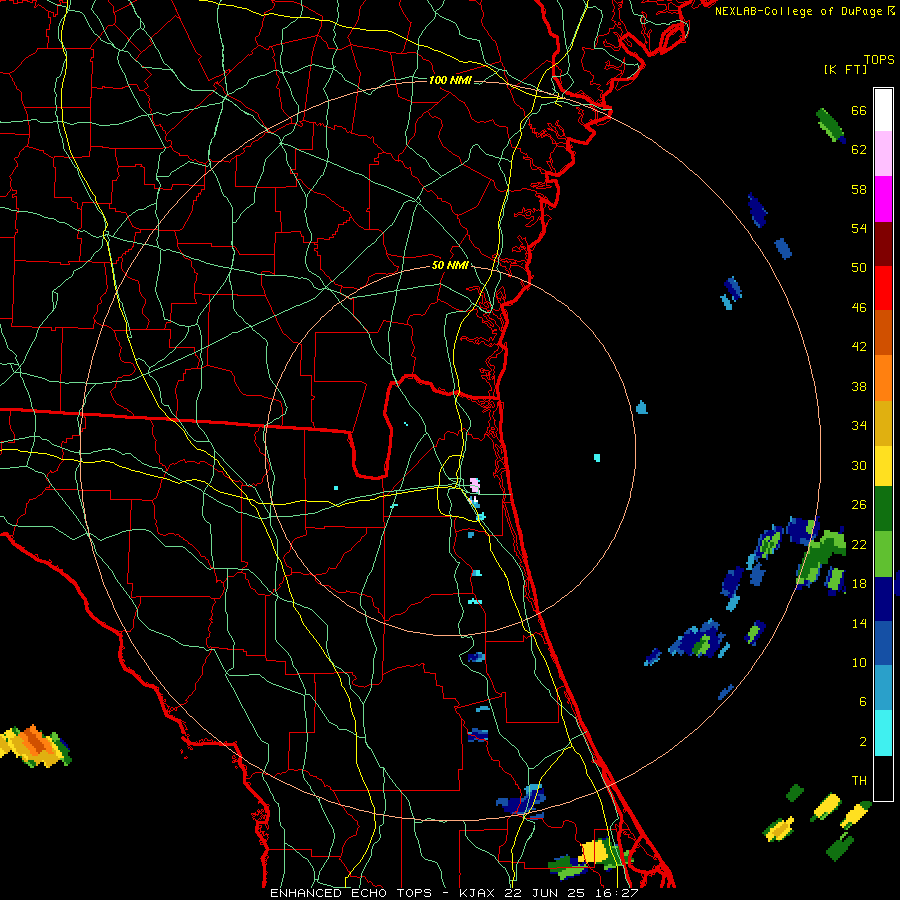Click the bright red legend swatch

[883, 288]
